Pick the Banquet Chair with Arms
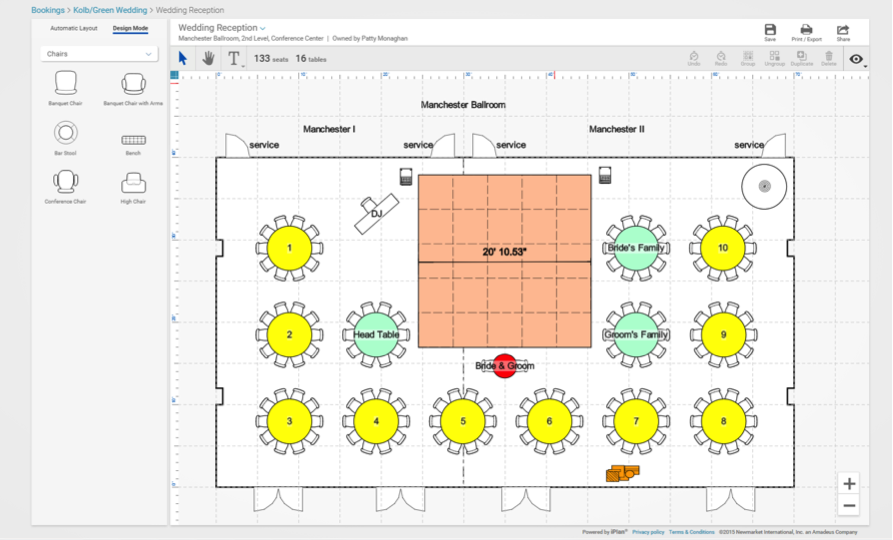893x540 pixels. click(x=133, y=89)
